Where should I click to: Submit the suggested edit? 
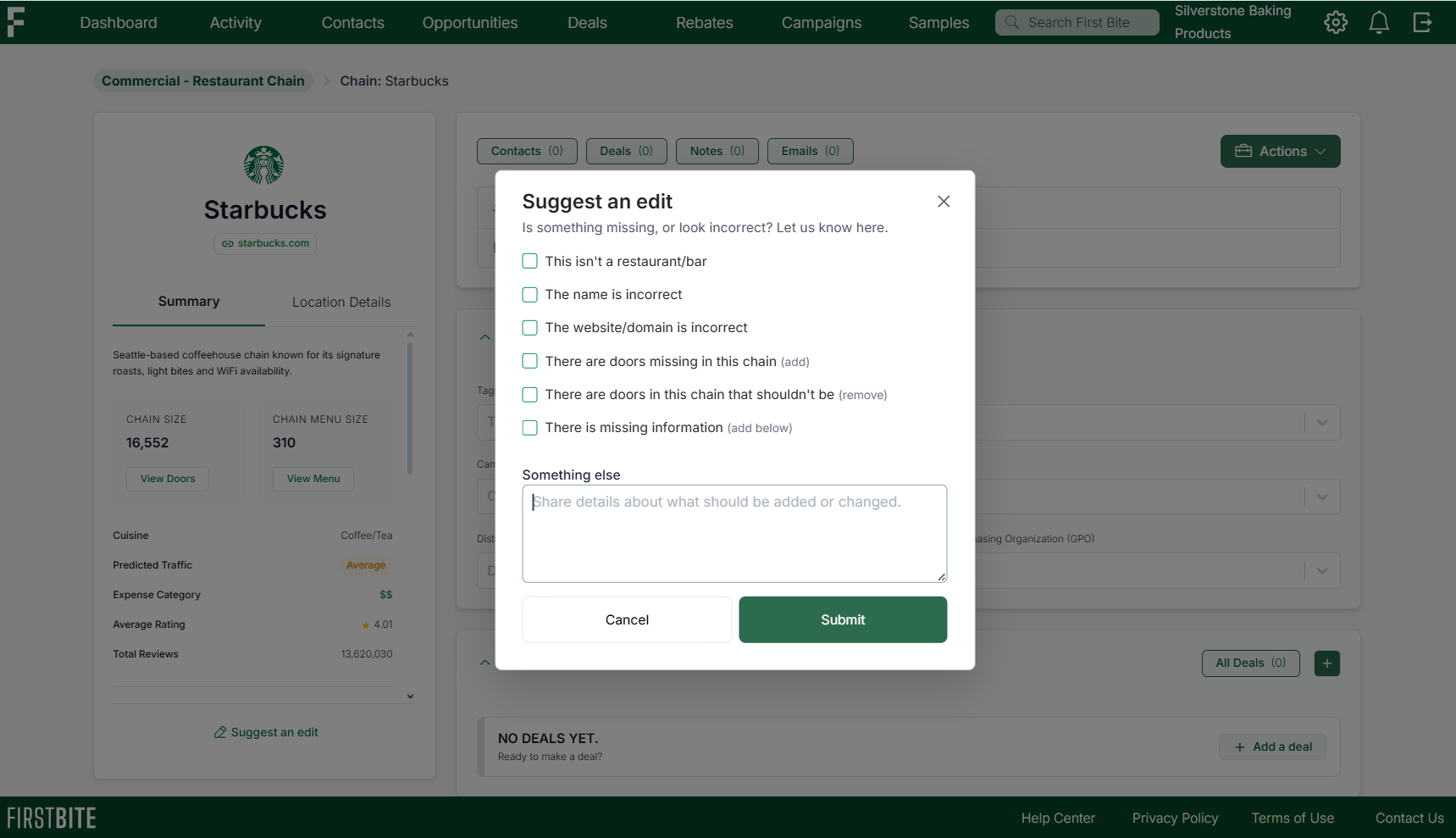pyautogui.click(x=843, y=619)
